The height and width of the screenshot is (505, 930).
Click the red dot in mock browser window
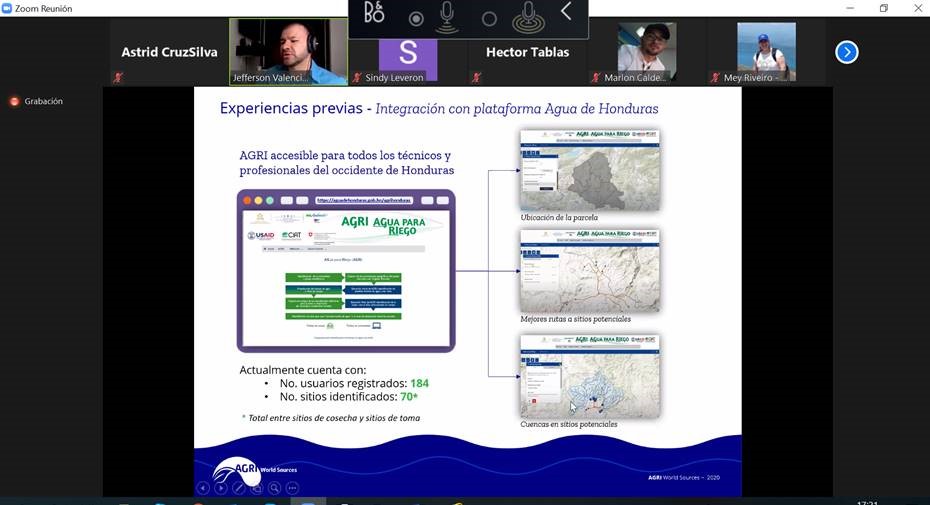(247, 201)
